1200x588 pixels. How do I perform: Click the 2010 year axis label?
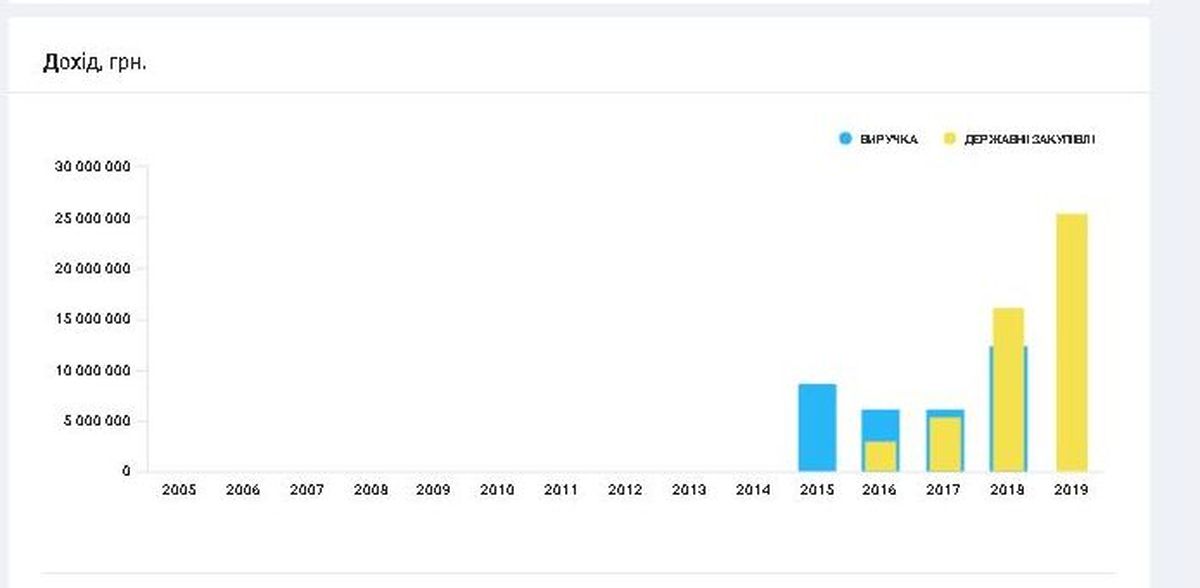click(496, 491)
